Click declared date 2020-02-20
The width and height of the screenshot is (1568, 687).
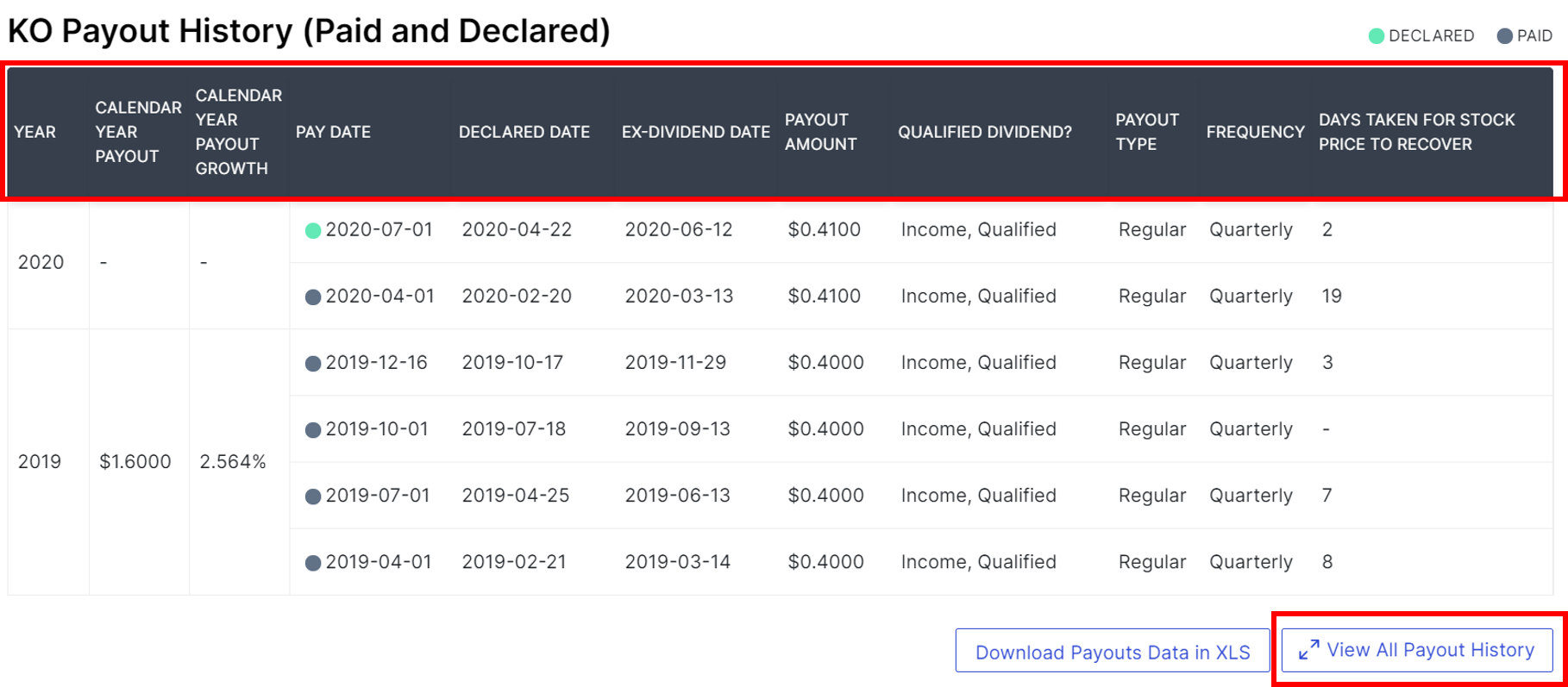click(x=517, y=296)
